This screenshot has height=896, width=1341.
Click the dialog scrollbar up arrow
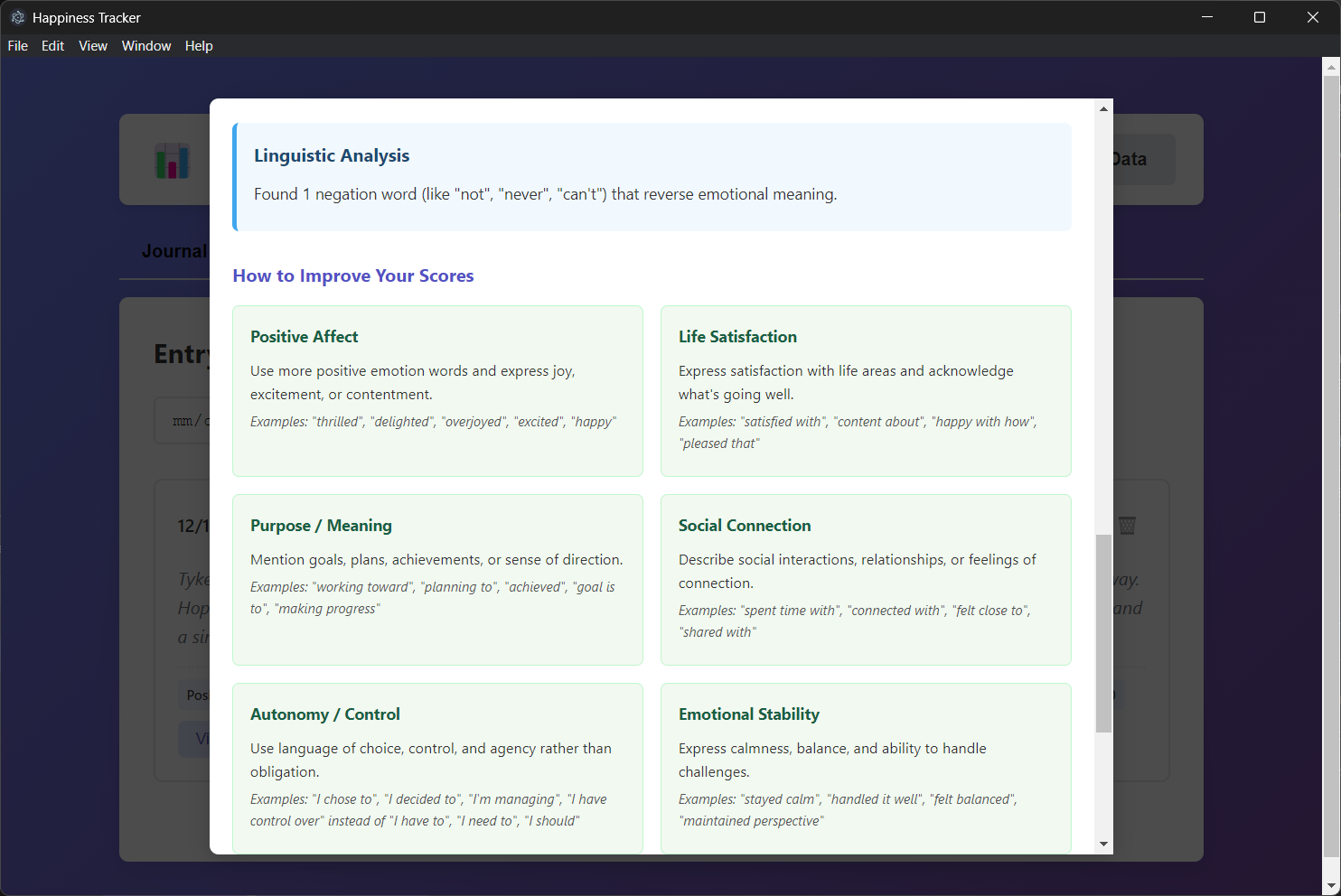tap(1103, 108)
